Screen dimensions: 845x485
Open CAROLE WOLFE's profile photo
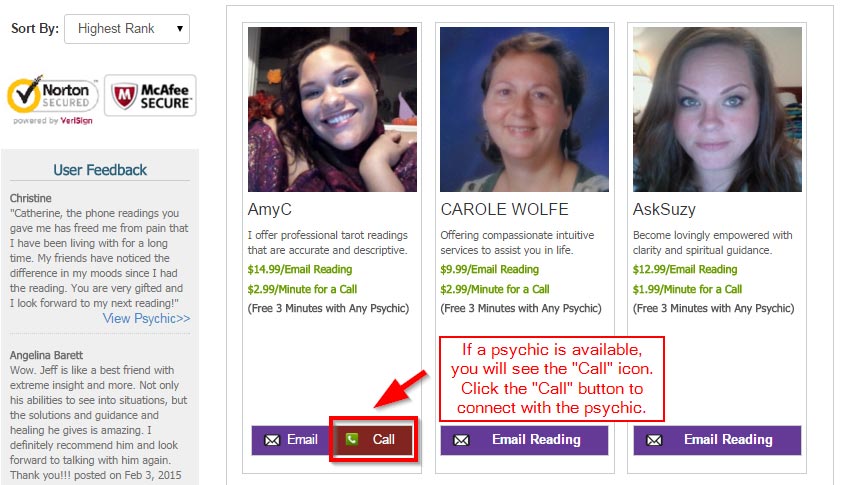coord(524,109)
